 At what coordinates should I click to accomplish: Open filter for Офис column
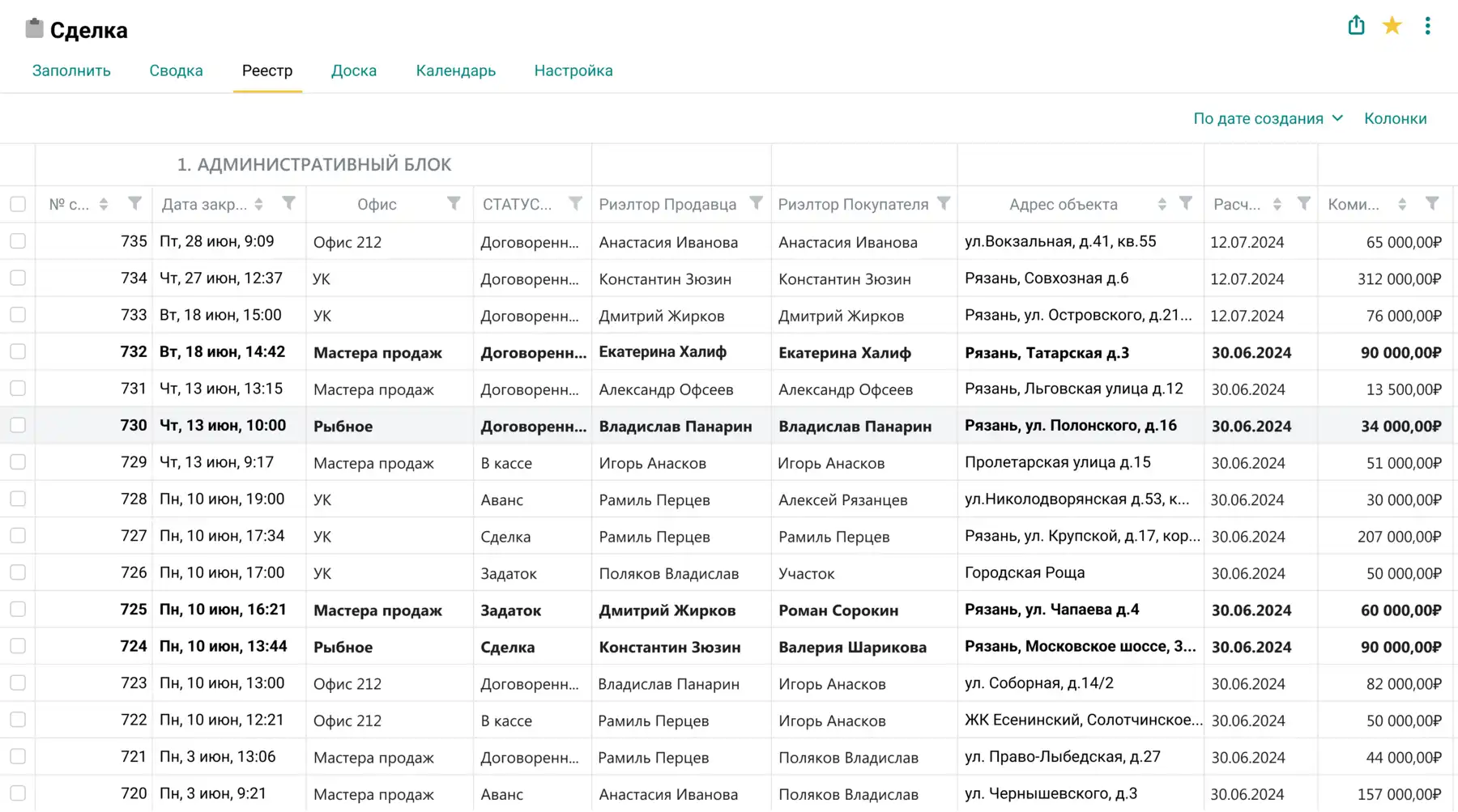pyautogui.click(x=454, y=203)
